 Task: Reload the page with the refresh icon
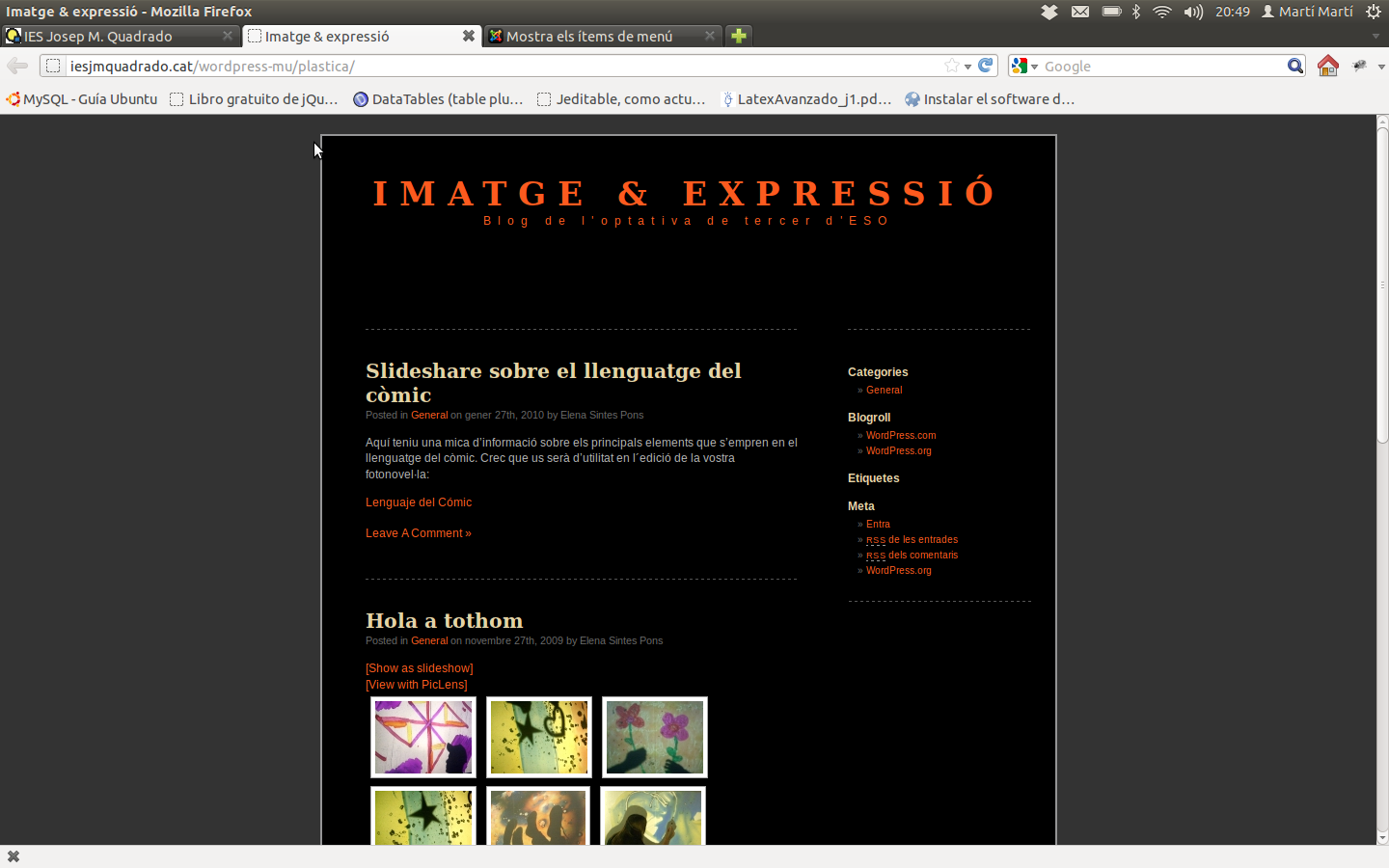pyautogui.click(x=985, y=66)
